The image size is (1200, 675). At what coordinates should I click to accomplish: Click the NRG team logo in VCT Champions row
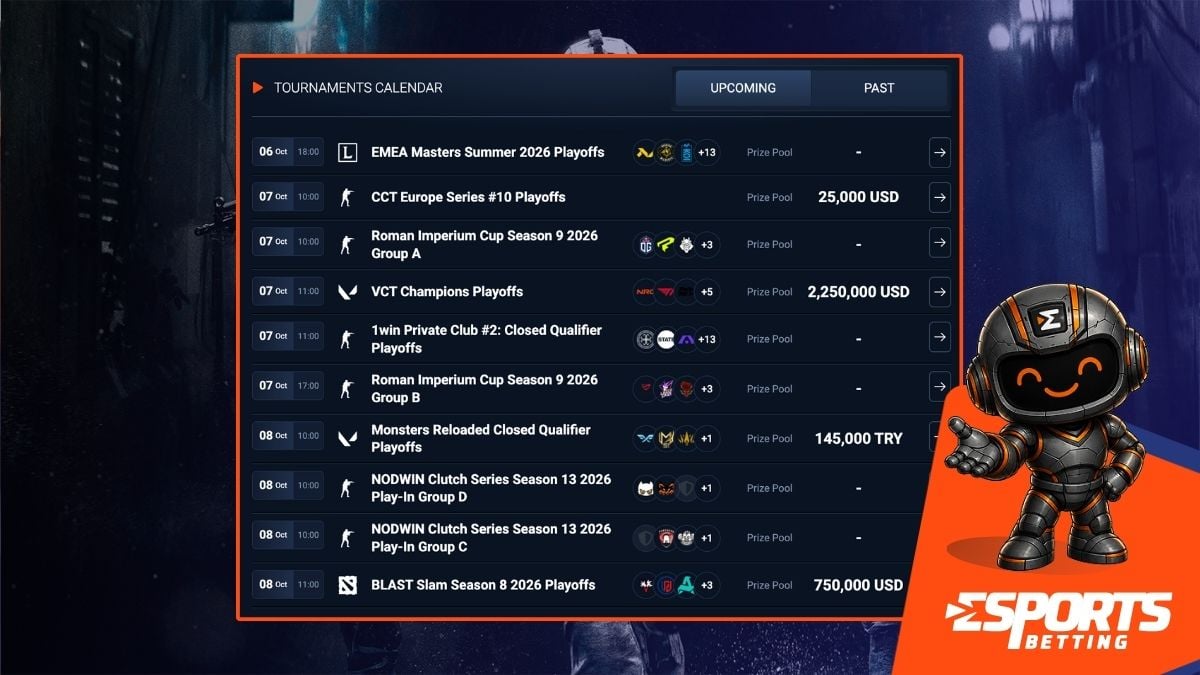645,292
